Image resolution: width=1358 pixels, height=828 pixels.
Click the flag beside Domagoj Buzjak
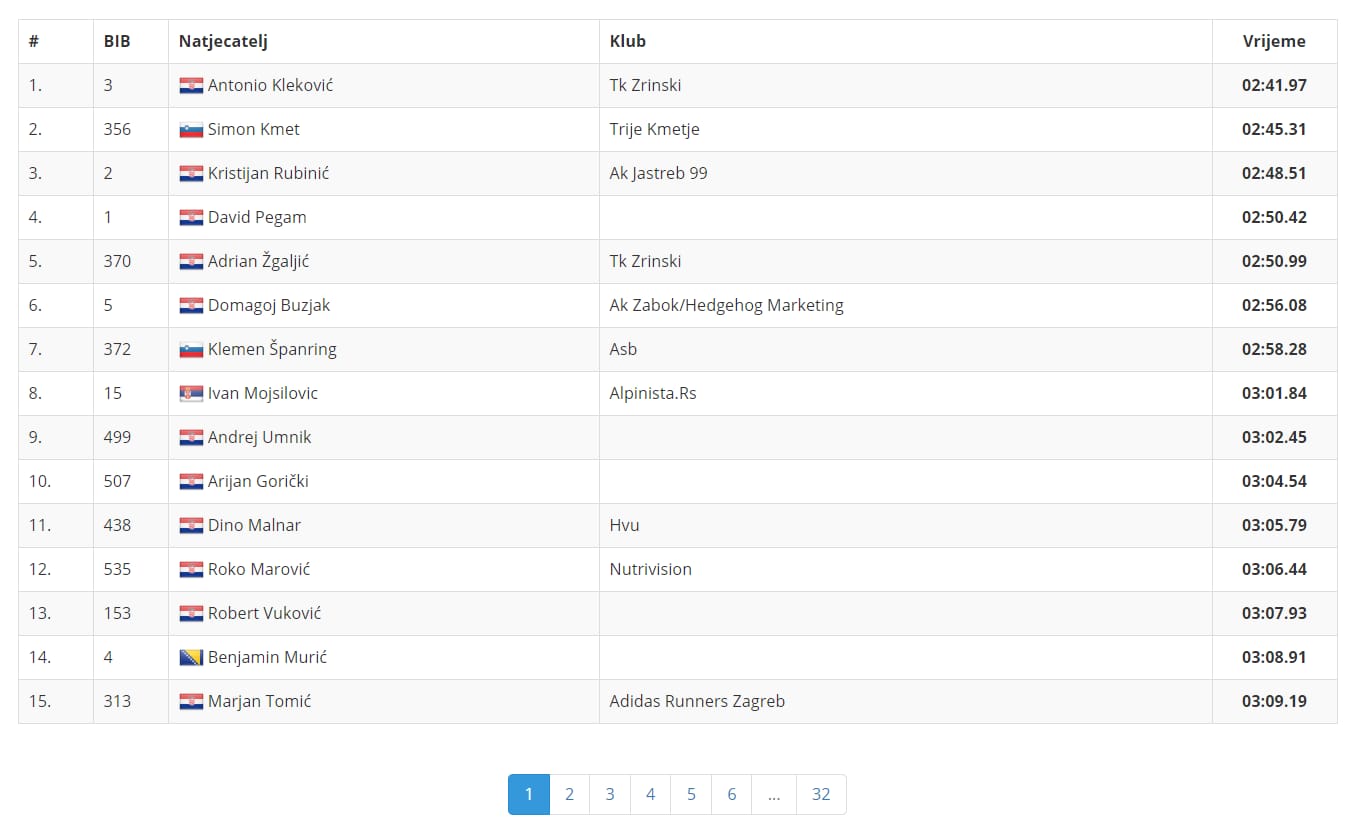pos(191,306)
